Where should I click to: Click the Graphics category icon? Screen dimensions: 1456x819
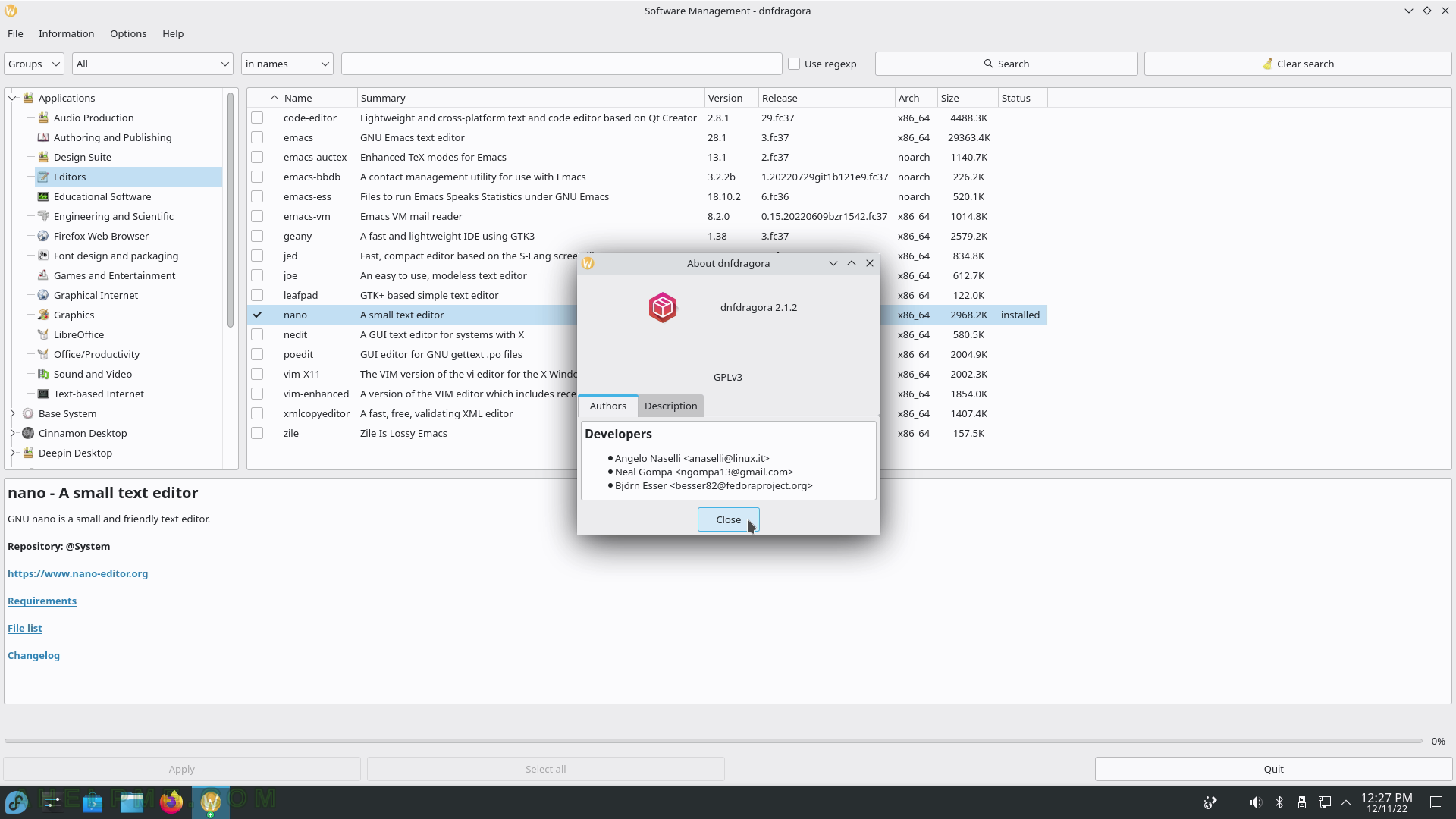click(43, 315)
